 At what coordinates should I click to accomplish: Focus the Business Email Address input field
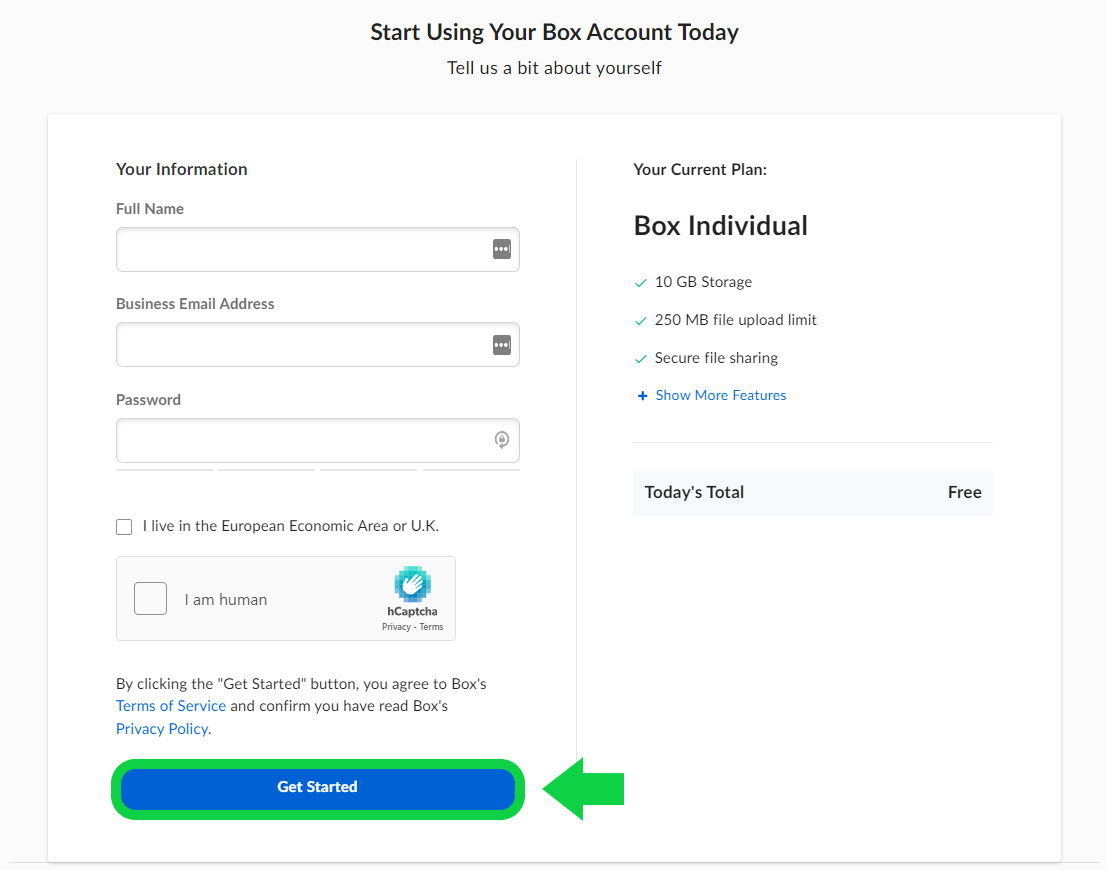tap(318, 345)
